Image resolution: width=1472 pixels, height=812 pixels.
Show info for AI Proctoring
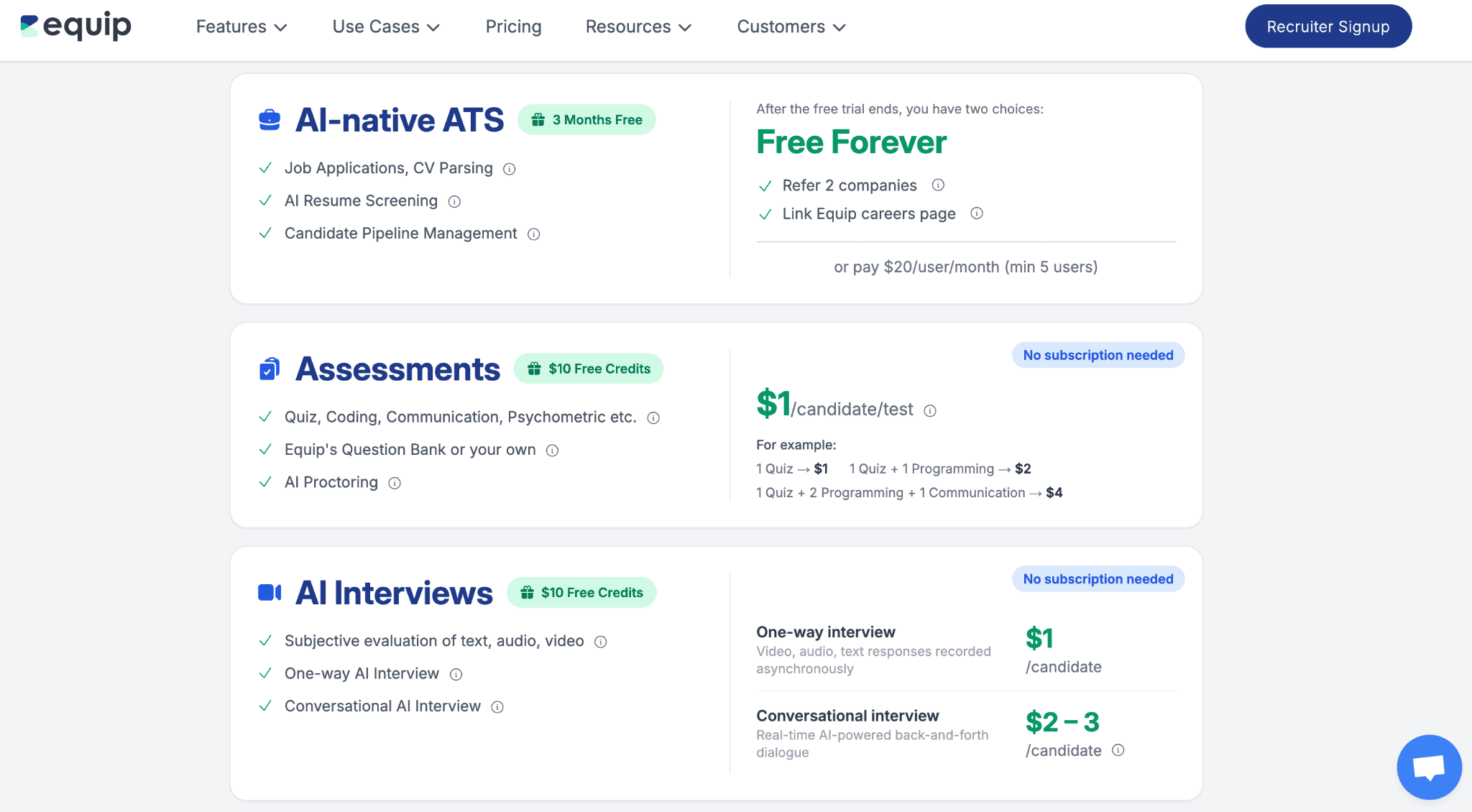(395, 484)
